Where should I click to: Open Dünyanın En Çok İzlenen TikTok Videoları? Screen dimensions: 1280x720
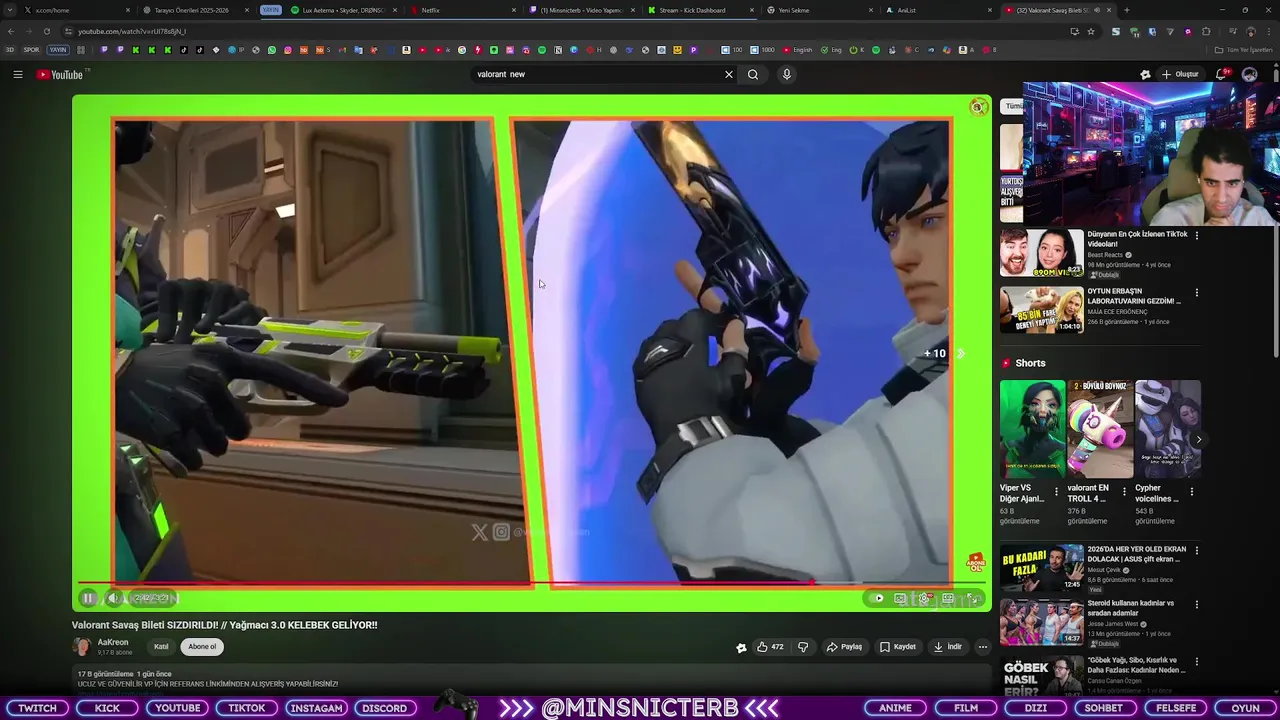tap(1137, 239)
